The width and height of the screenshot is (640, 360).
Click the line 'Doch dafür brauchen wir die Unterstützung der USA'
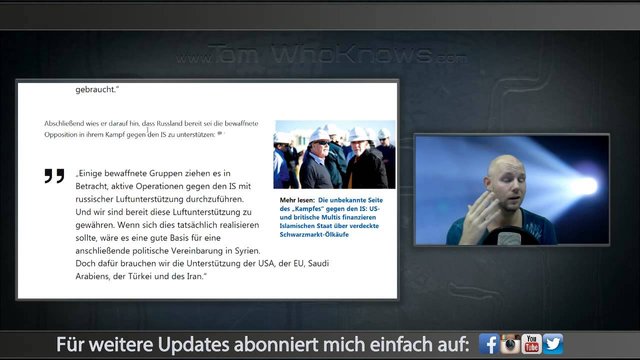click(175, 263)
